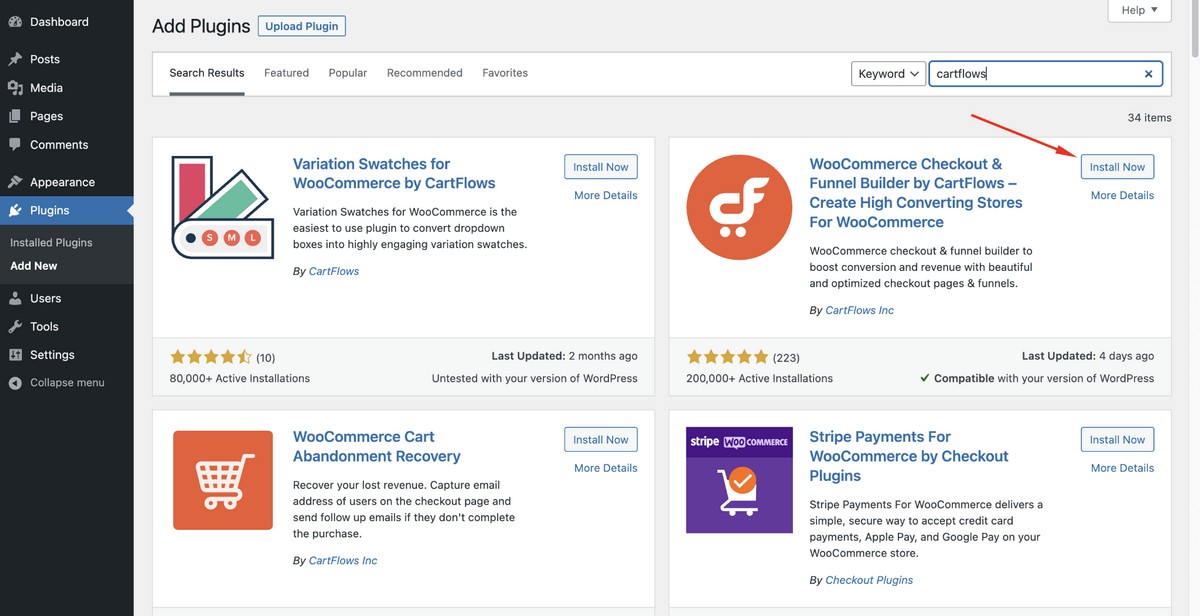
Task: View More Details for Variation Swatches
Action: pyautogui.click(x=606, y=195)
